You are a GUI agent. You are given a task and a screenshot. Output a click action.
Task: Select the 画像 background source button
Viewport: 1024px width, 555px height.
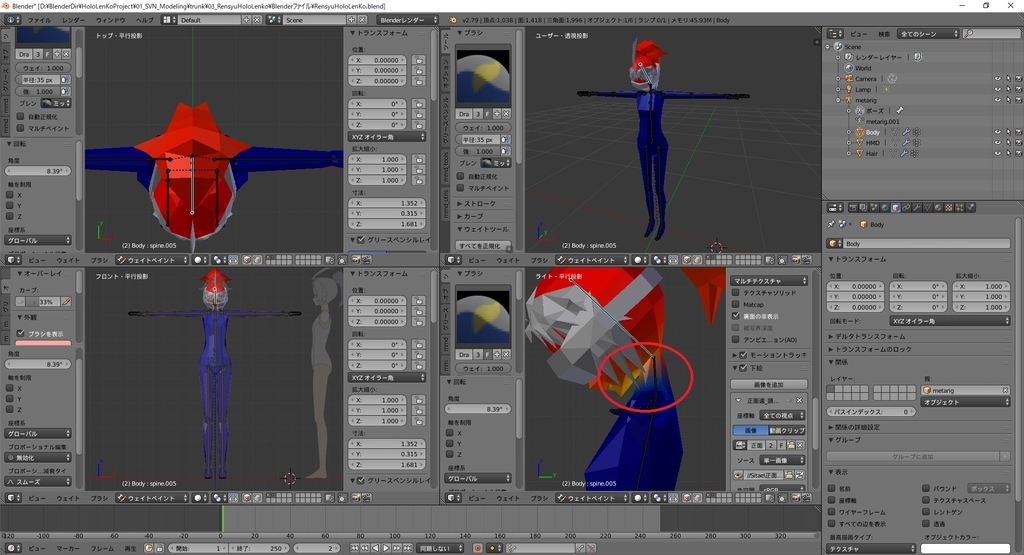[x=751, y=430]
